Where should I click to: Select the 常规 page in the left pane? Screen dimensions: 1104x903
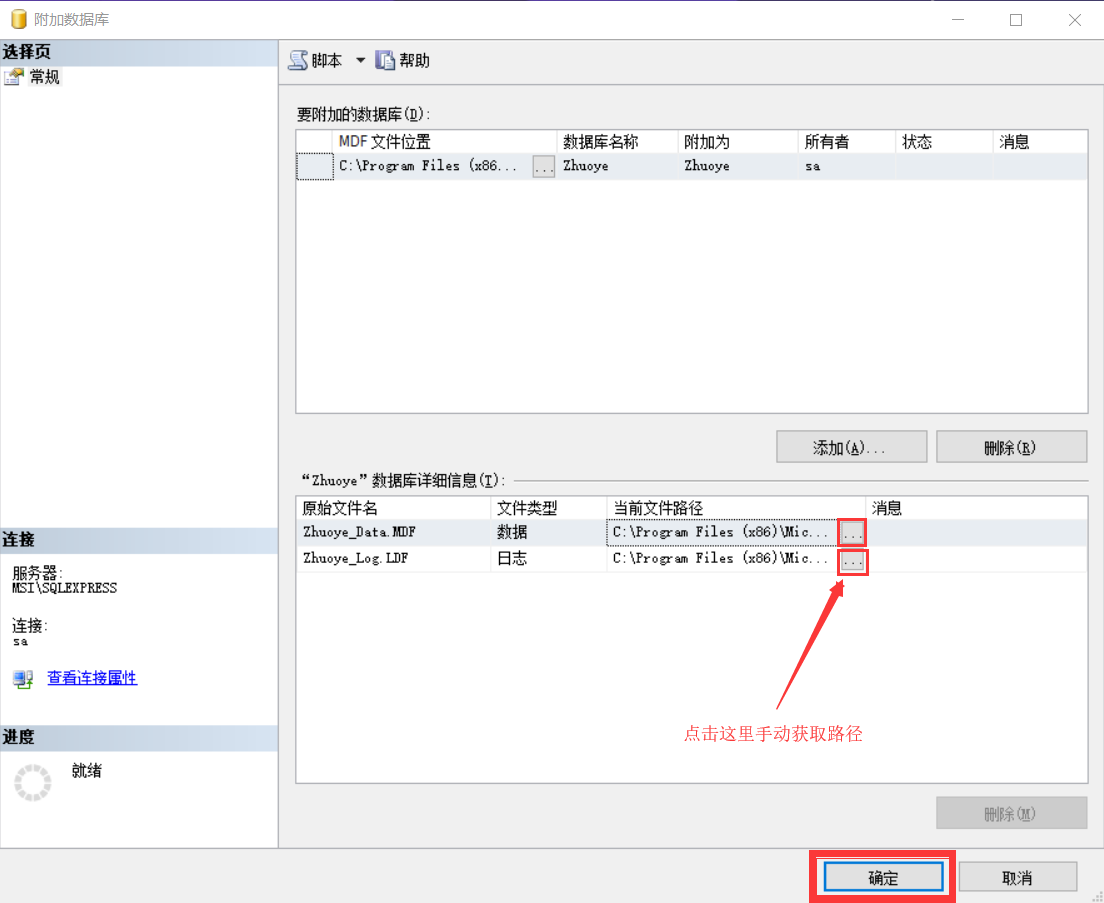44,77
